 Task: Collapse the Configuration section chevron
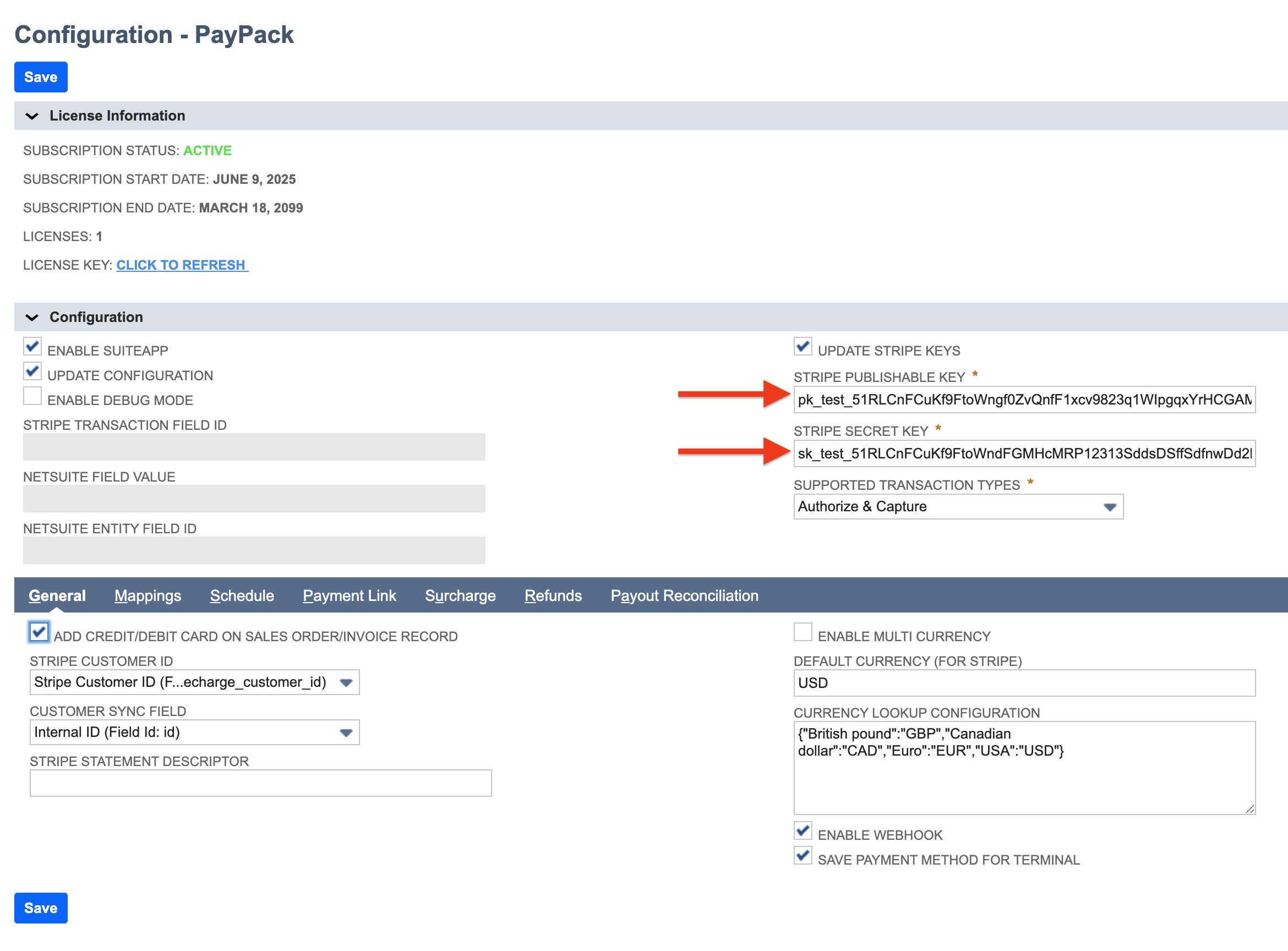[x=32, y=318]
